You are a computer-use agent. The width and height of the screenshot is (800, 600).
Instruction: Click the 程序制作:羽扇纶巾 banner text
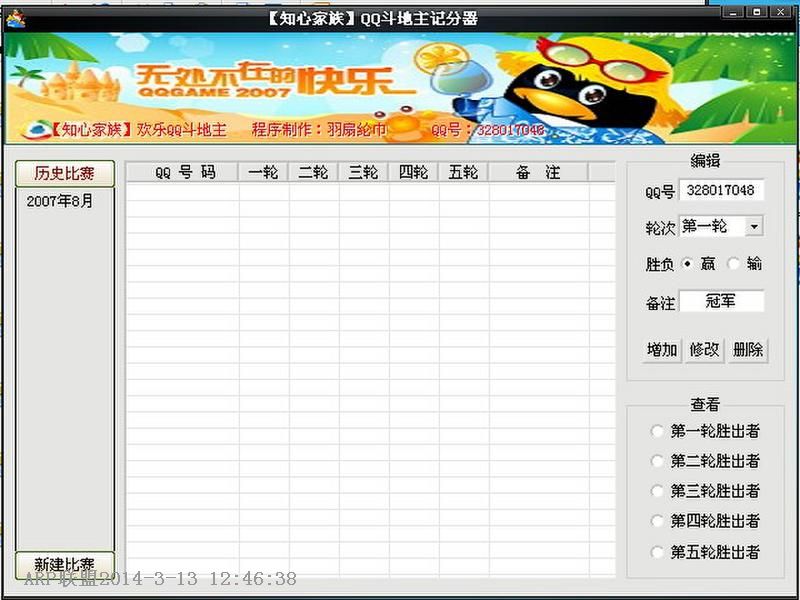click(319, 130)
